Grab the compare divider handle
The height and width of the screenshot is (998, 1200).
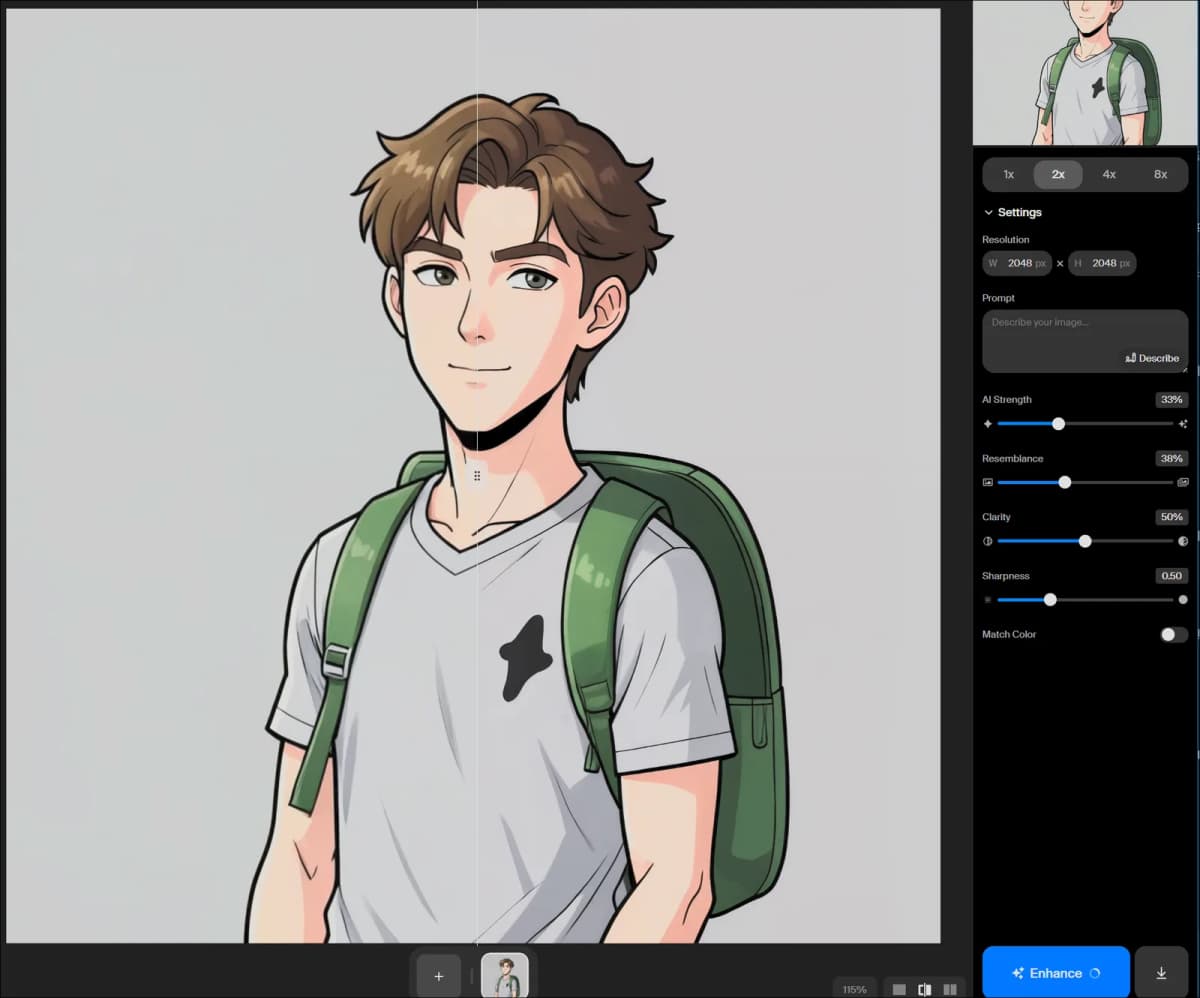(x=478, y=476)
